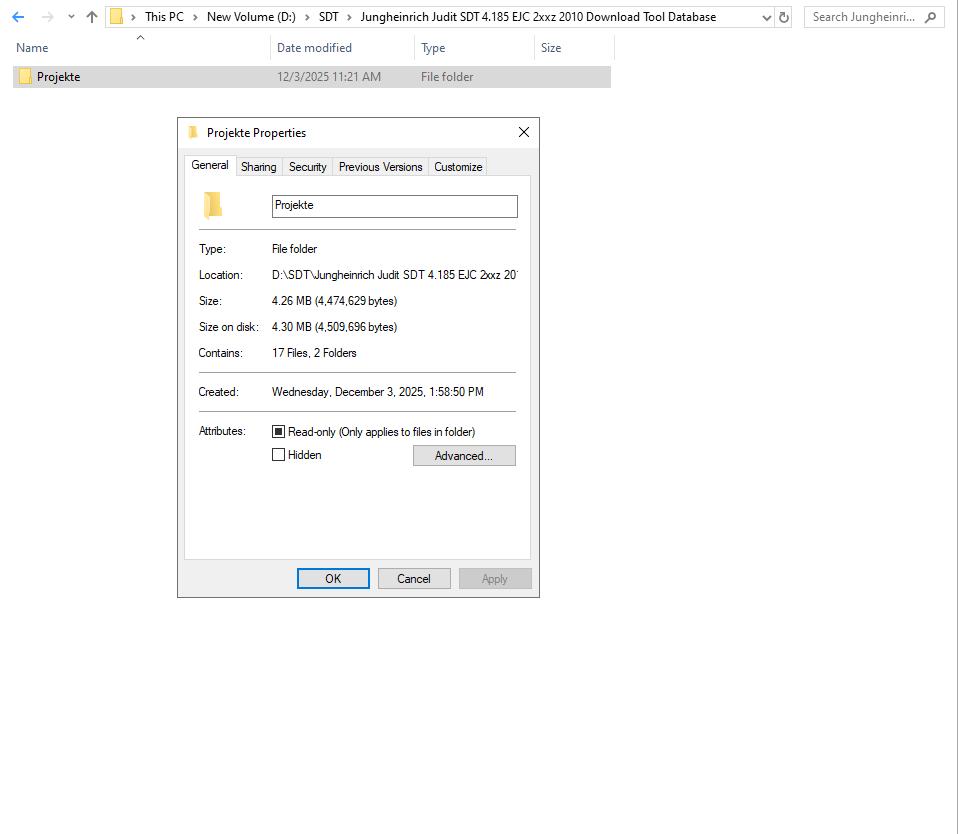Viewport: 958px width, 834px height.
Task: Open Advanced... attributes button
Action: pyautogui.click(x=464, y=455)
